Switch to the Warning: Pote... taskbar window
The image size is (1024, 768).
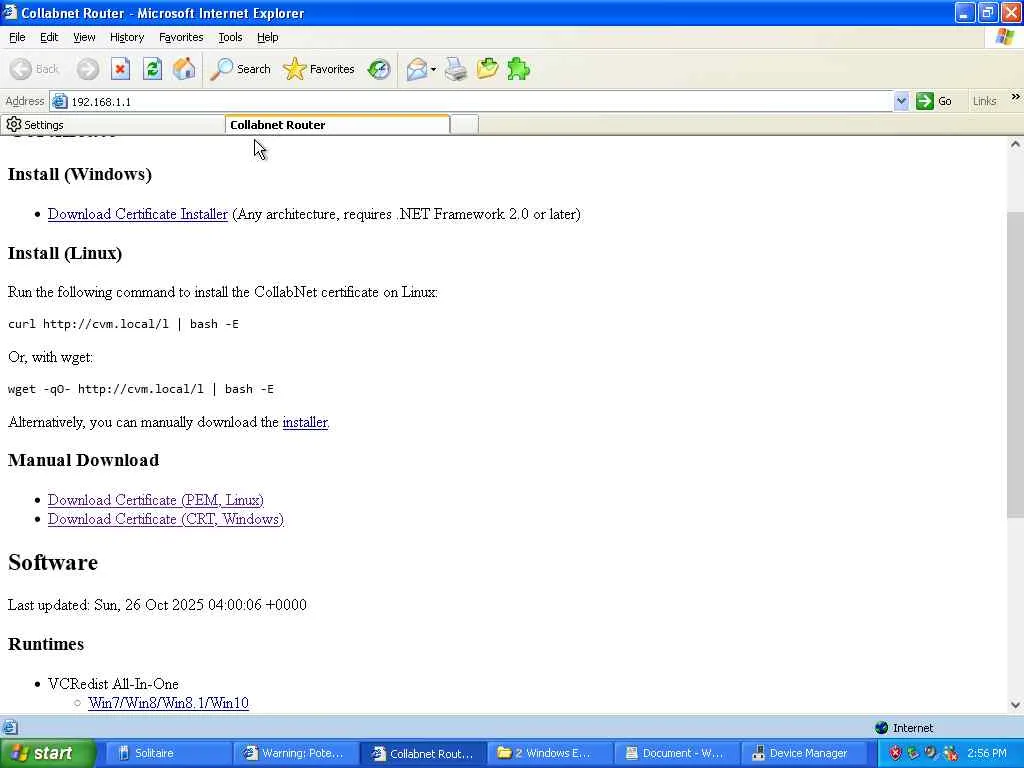click(x=294, y=753)
